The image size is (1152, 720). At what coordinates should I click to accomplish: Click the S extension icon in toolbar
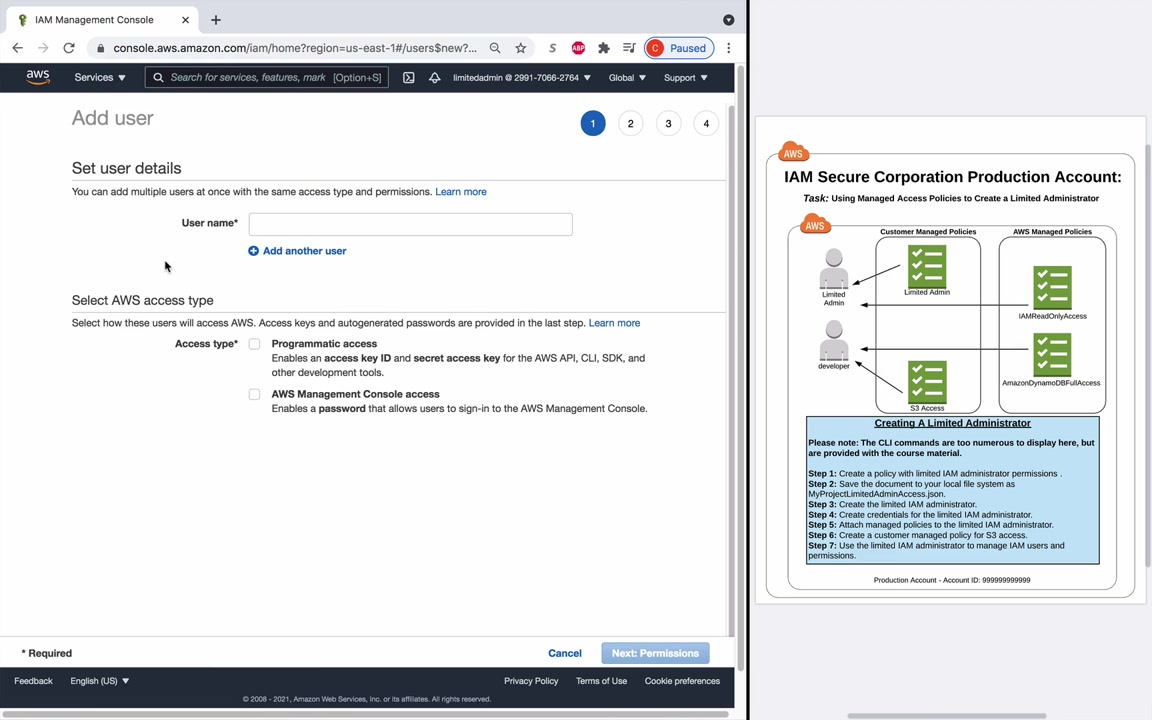click(552, 48)
